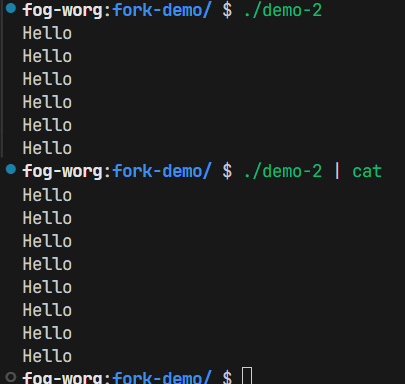Open fork-demo/ path in the empty bottom prompt

(x=162, y=377)
